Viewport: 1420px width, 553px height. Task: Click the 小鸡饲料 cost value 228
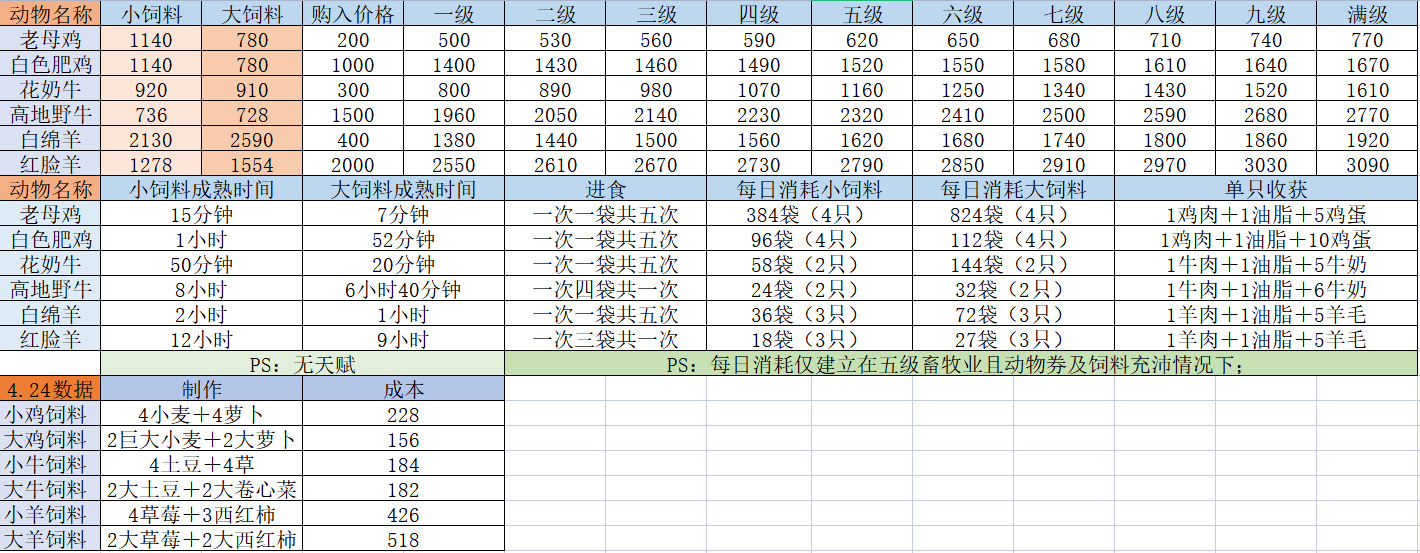[404, 414]
